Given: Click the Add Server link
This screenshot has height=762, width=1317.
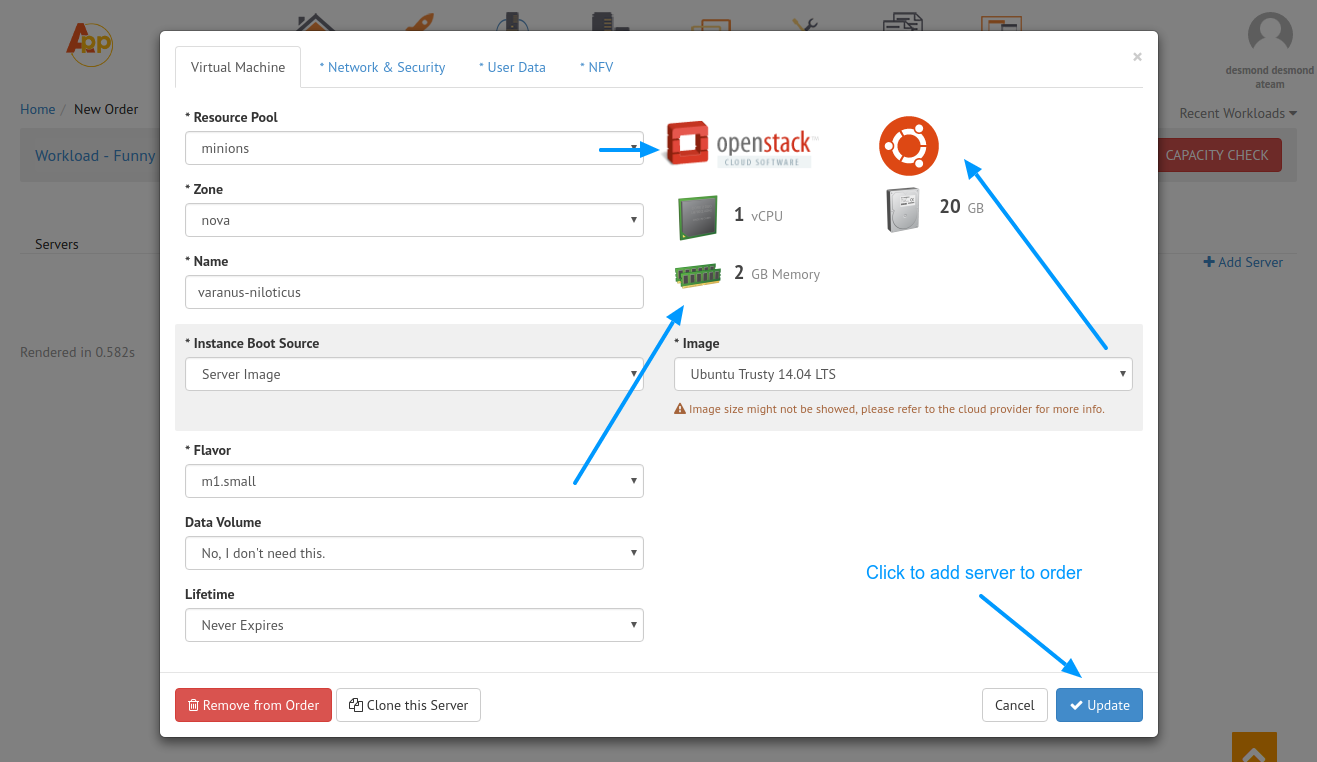Looking at the screenshot, I should coord(1243,262).
